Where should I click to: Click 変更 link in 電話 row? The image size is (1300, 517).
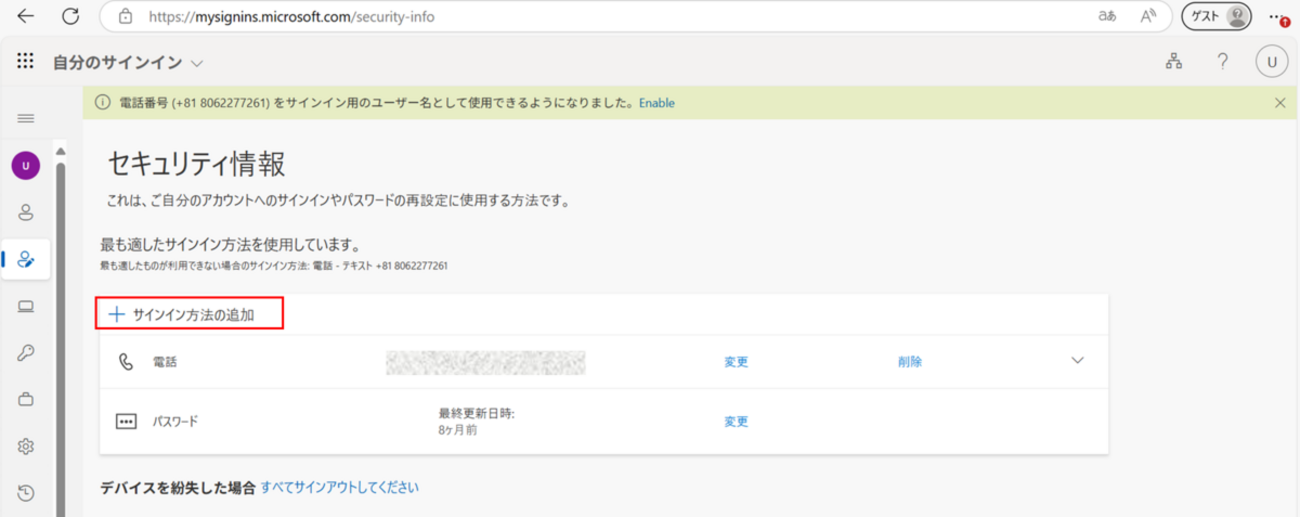pos(736,362)
